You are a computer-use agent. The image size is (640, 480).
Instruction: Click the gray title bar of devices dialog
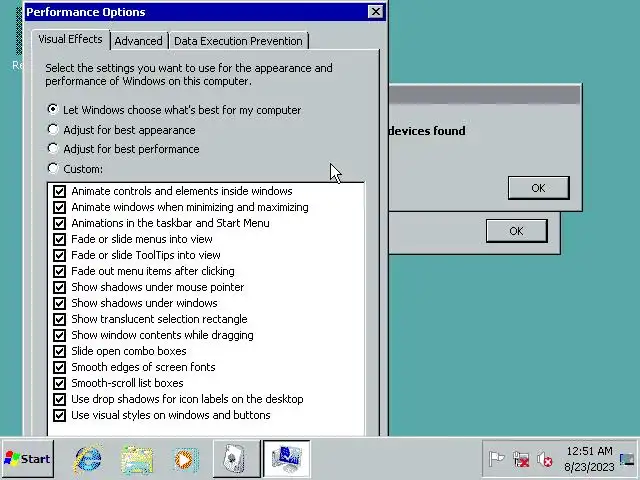pos(484,95)
